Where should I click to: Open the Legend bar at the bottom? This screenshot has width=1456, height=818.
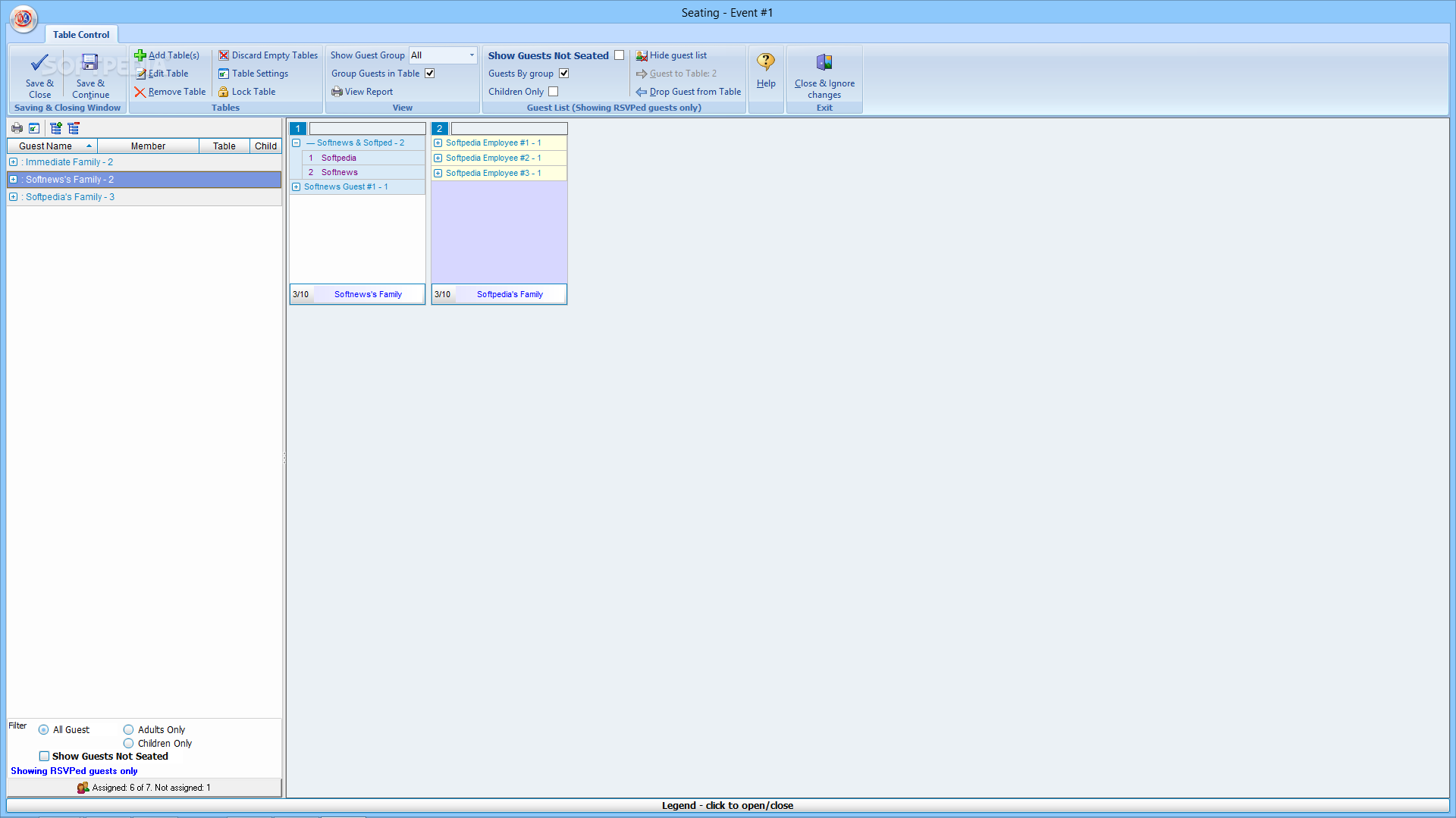coord(727,806)
